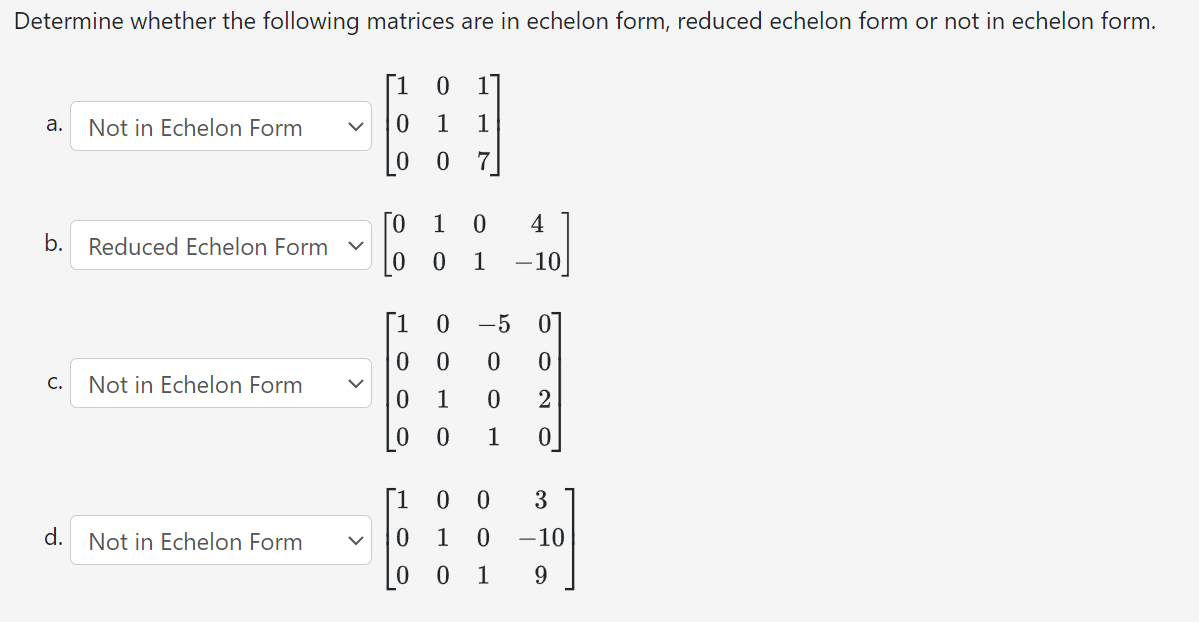Click the chevron arrow on dropdown b

[356, 246]
